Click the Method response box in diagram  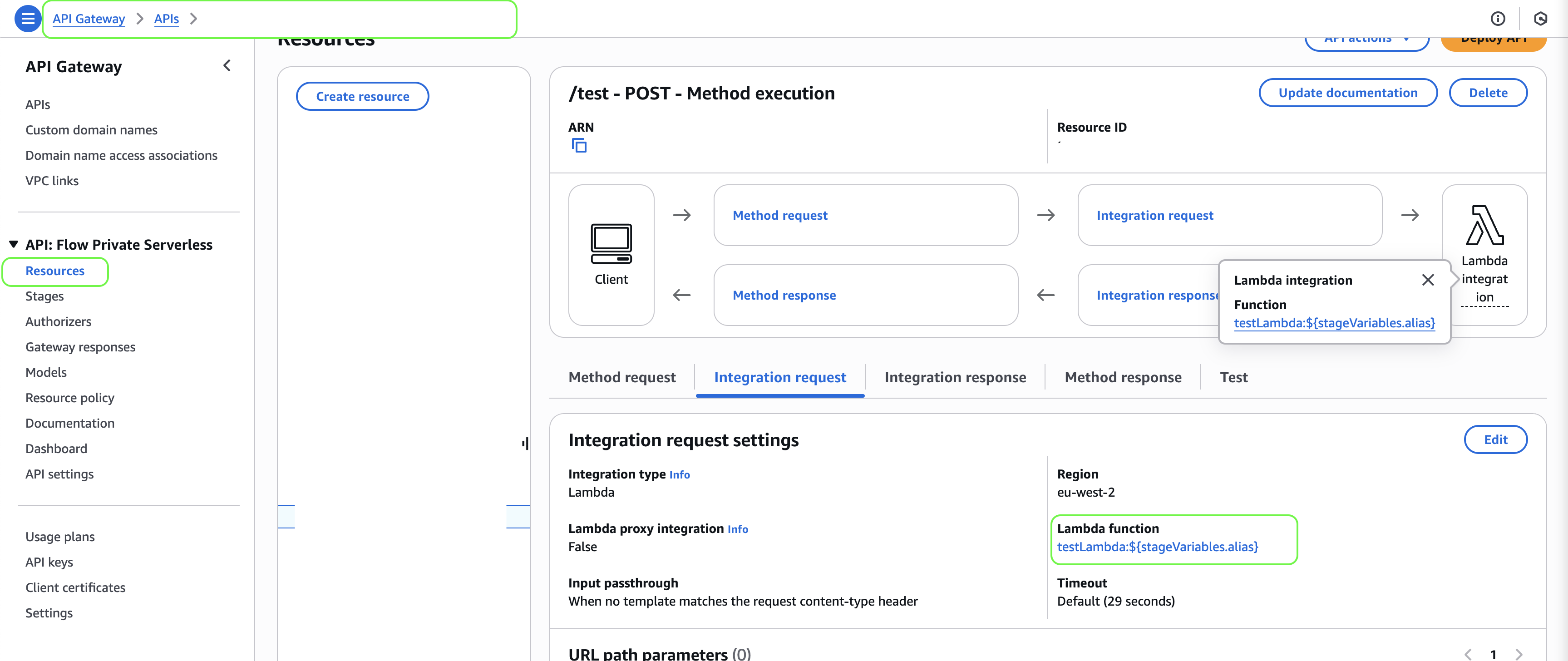pos(784,295)
